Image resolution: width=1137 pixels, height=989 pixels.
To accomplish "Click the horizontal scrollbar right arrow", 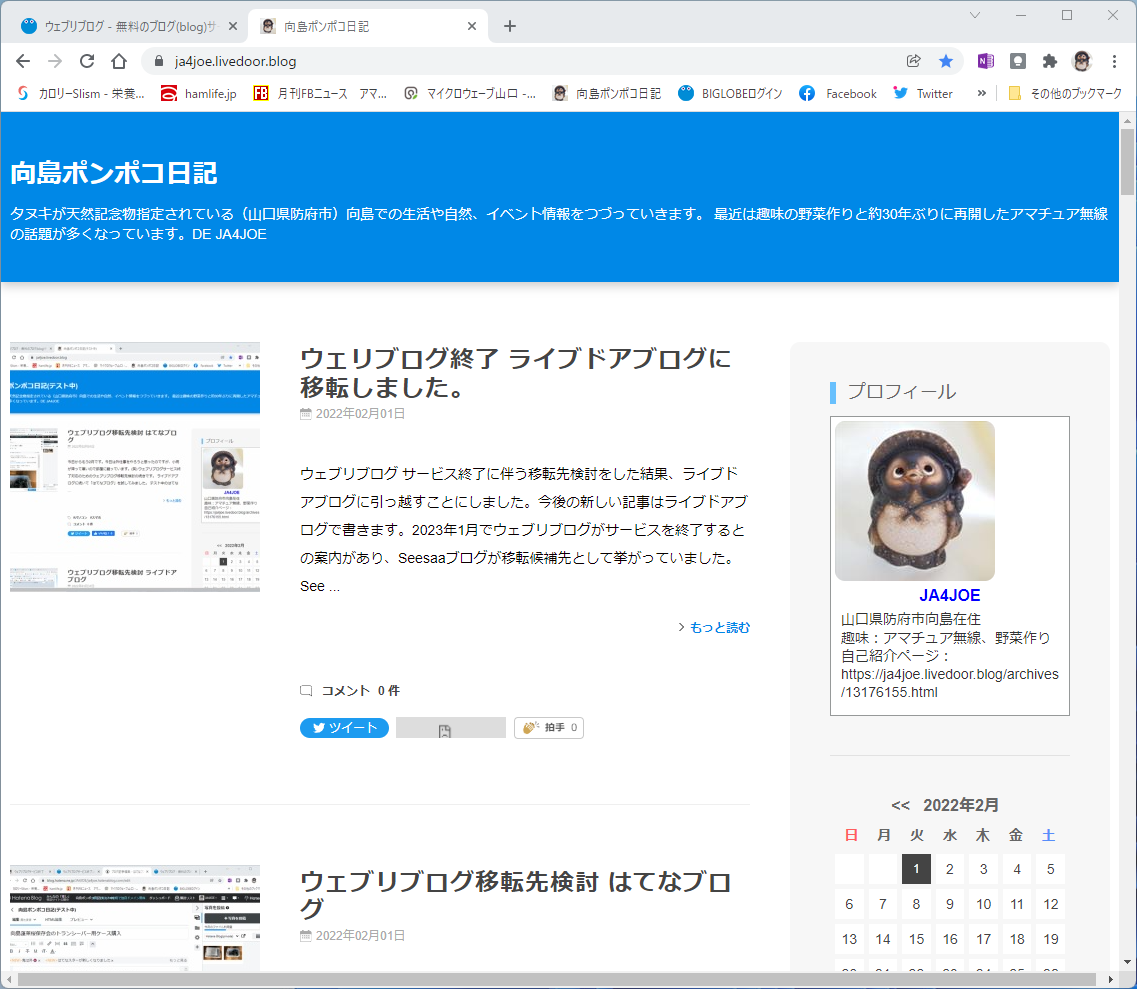I will pyautogui.click(x=1111, y=980).
